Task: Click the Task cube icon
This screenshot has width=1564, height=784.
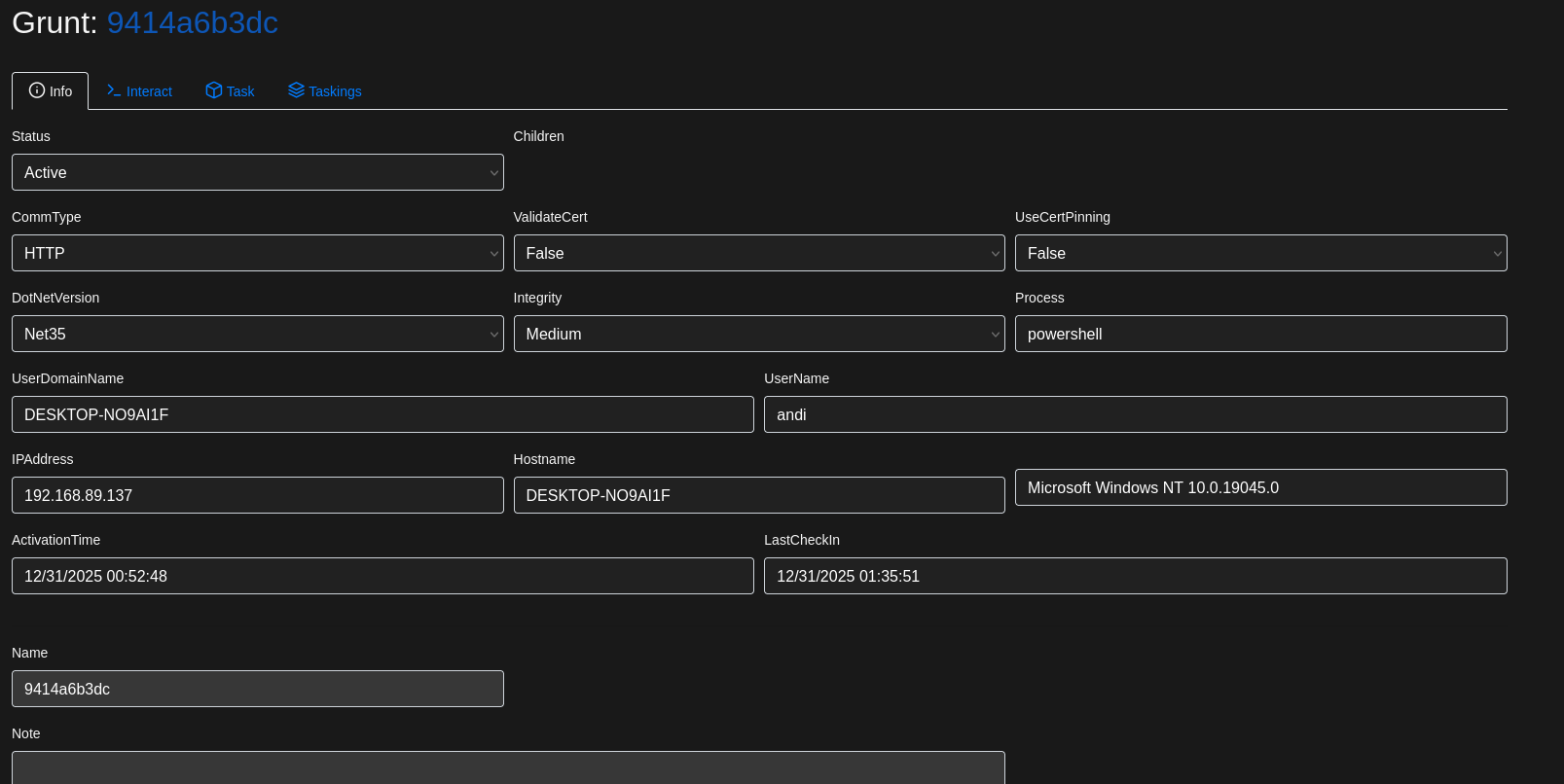Action: (x=213, y=90)
